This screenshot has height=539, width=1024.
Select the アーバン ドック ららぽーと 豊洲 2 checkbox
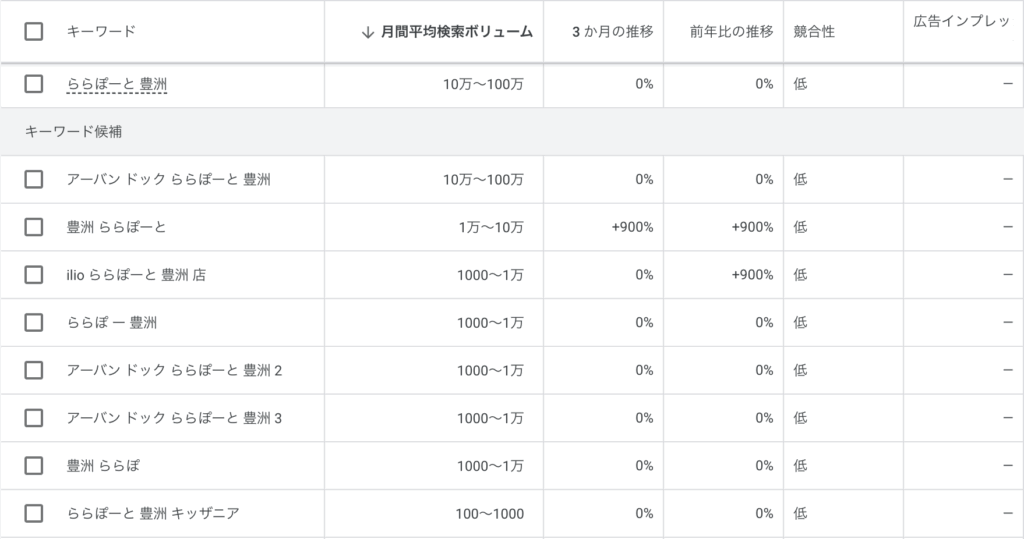(34, 371)
